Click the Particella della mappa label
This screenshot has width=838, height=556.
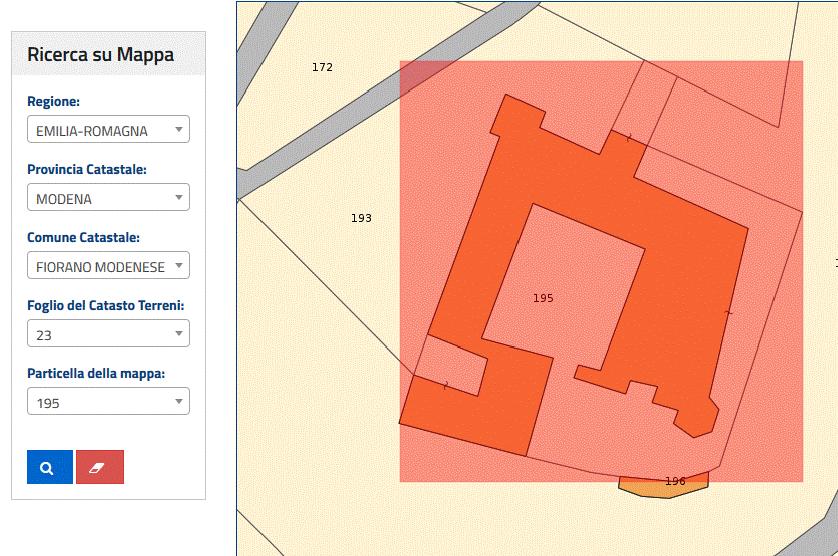pos(96,373)
